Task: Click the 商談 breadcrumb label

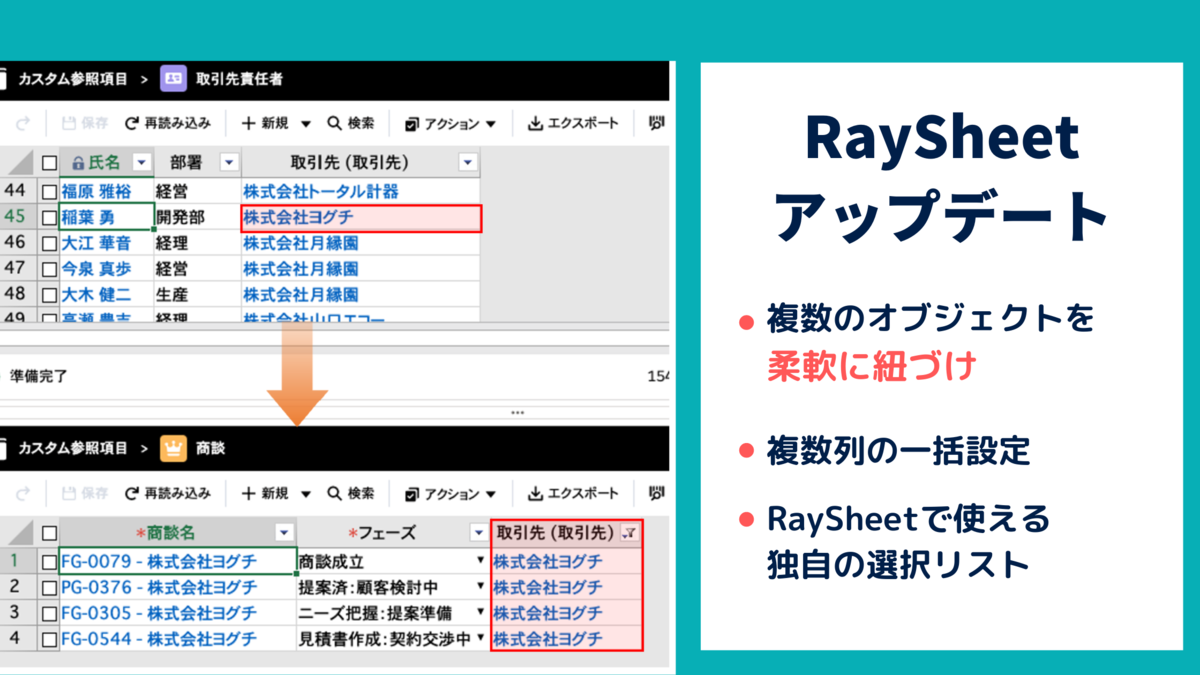Action: pos(212,450)
